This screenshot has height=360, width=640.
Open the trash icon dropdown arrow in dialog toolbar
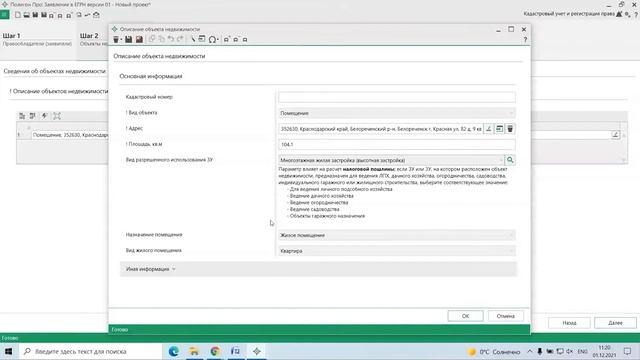121,40
